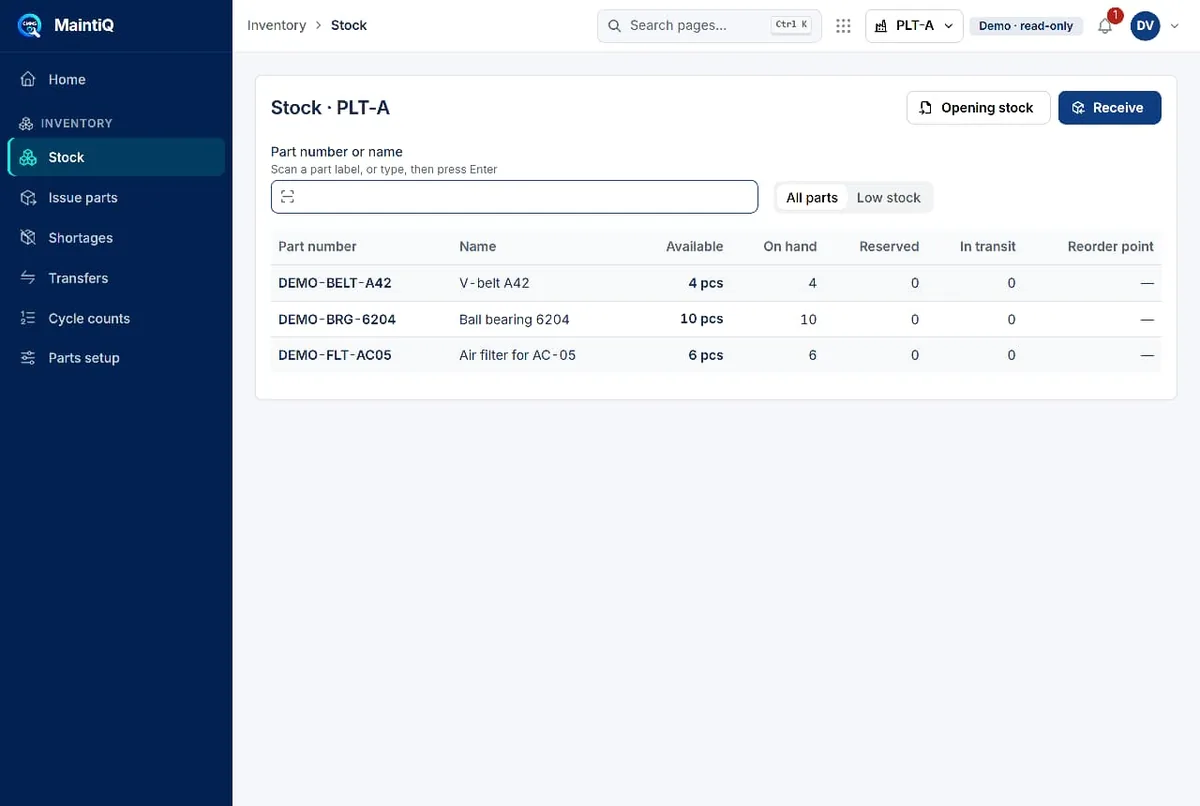Click the Parts setup sliders icon

point(28,358)
